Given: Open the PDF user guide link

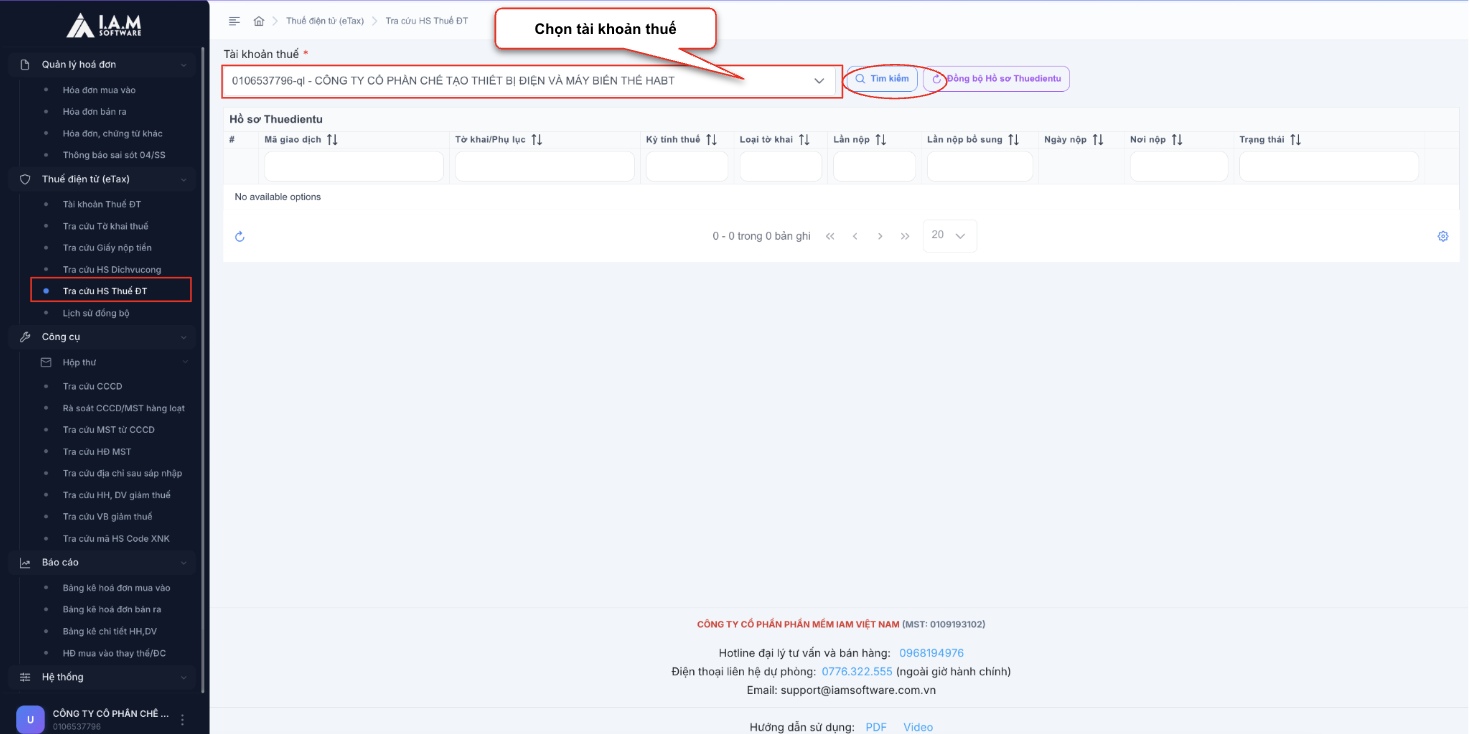Looking at the screenshot, I should point(876,727).
